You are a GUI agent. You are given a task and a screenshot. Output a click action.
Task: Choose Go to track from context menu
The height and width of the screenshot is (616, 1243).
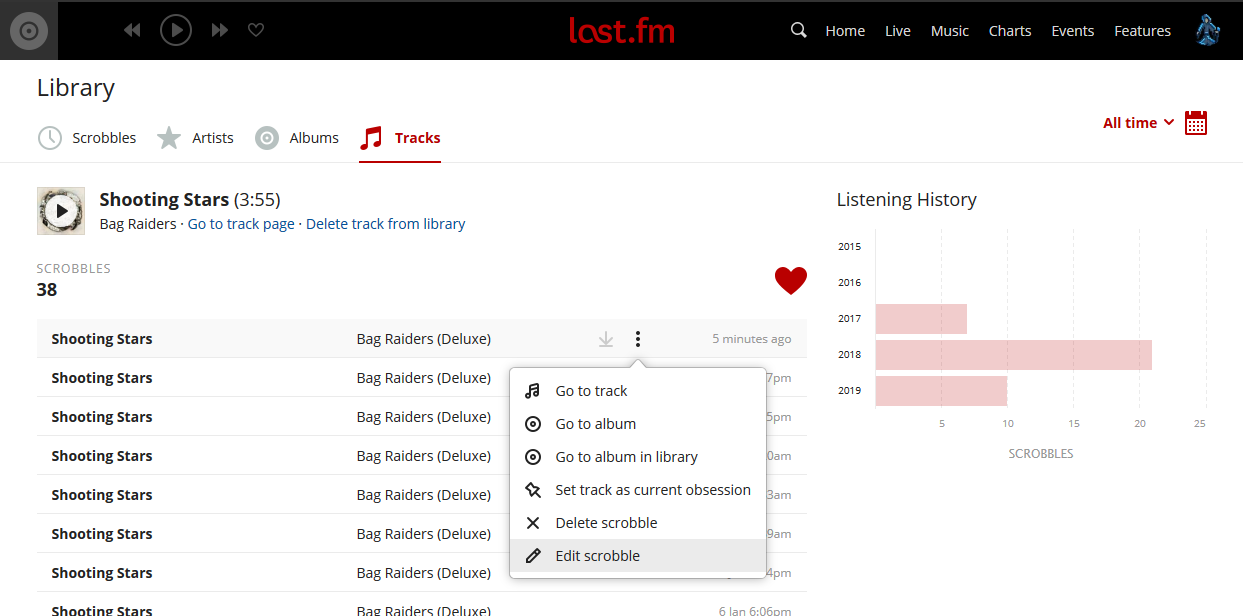(638, 391)
